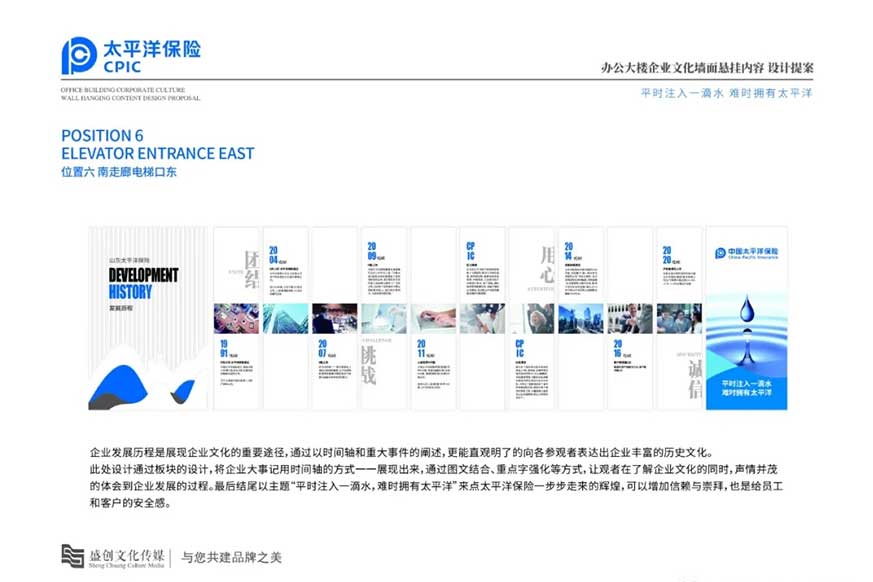The height and width of the screenshot is (582, 873).
Task: Select the glass skyscraper photo under 2004
Action: [x=286, y=318]
